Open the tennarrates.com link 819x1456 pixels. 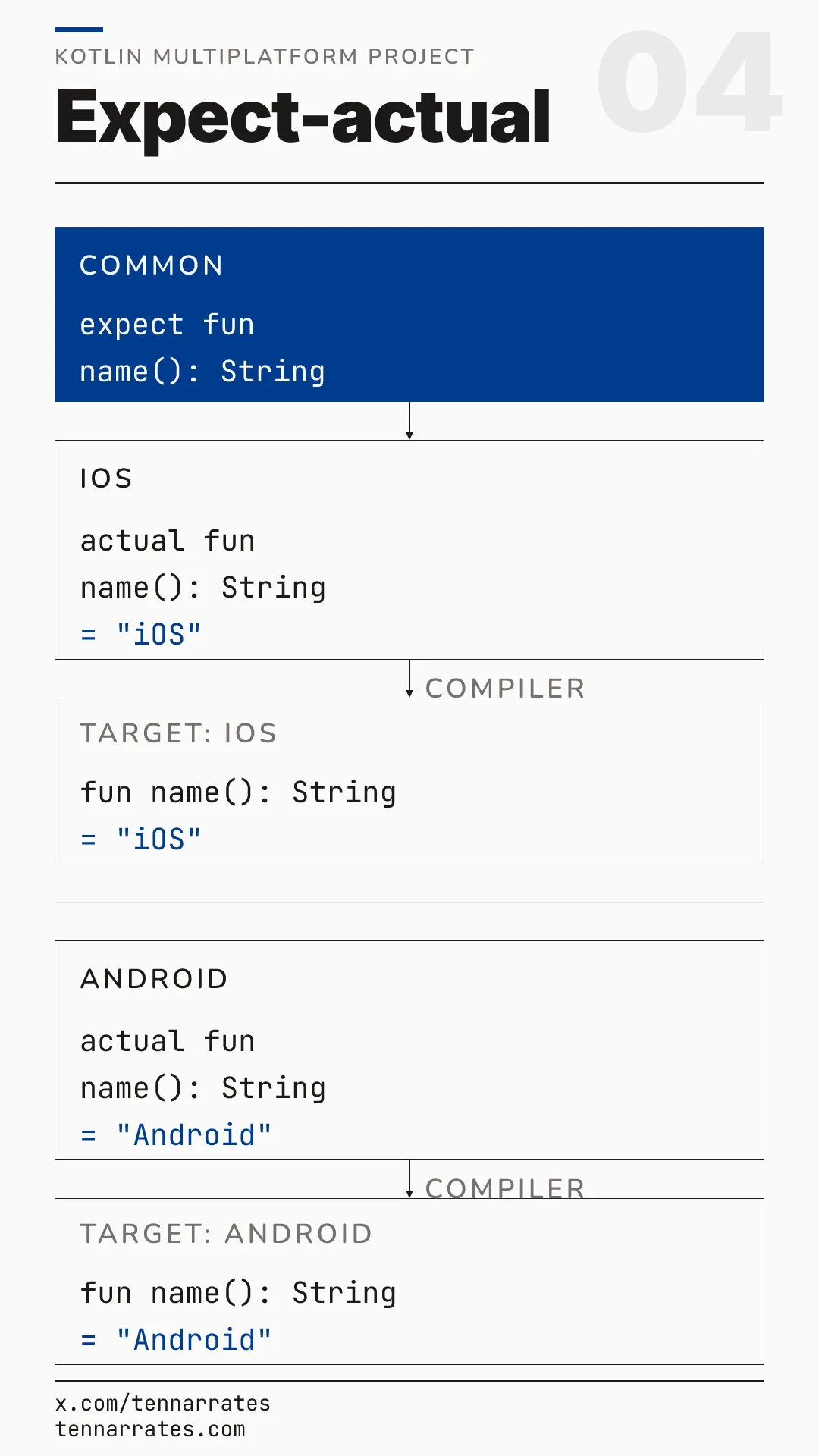tap(150, 1429)
